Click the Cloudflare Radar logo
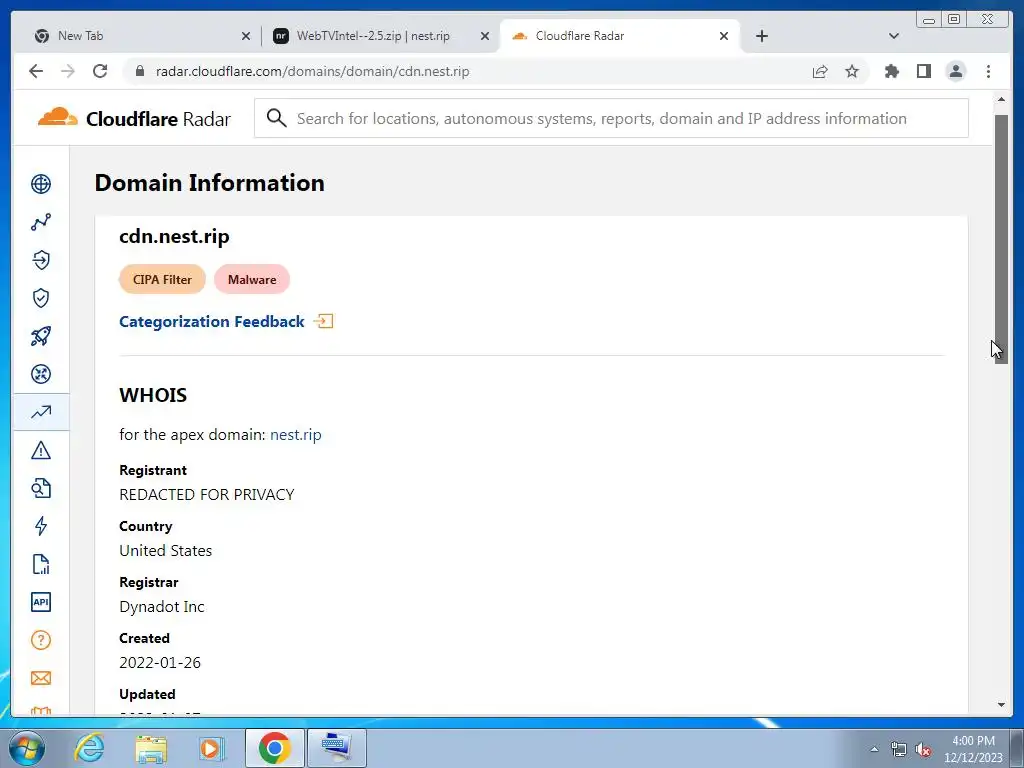This screenshot has width=1024, height=768. point(134,118)
